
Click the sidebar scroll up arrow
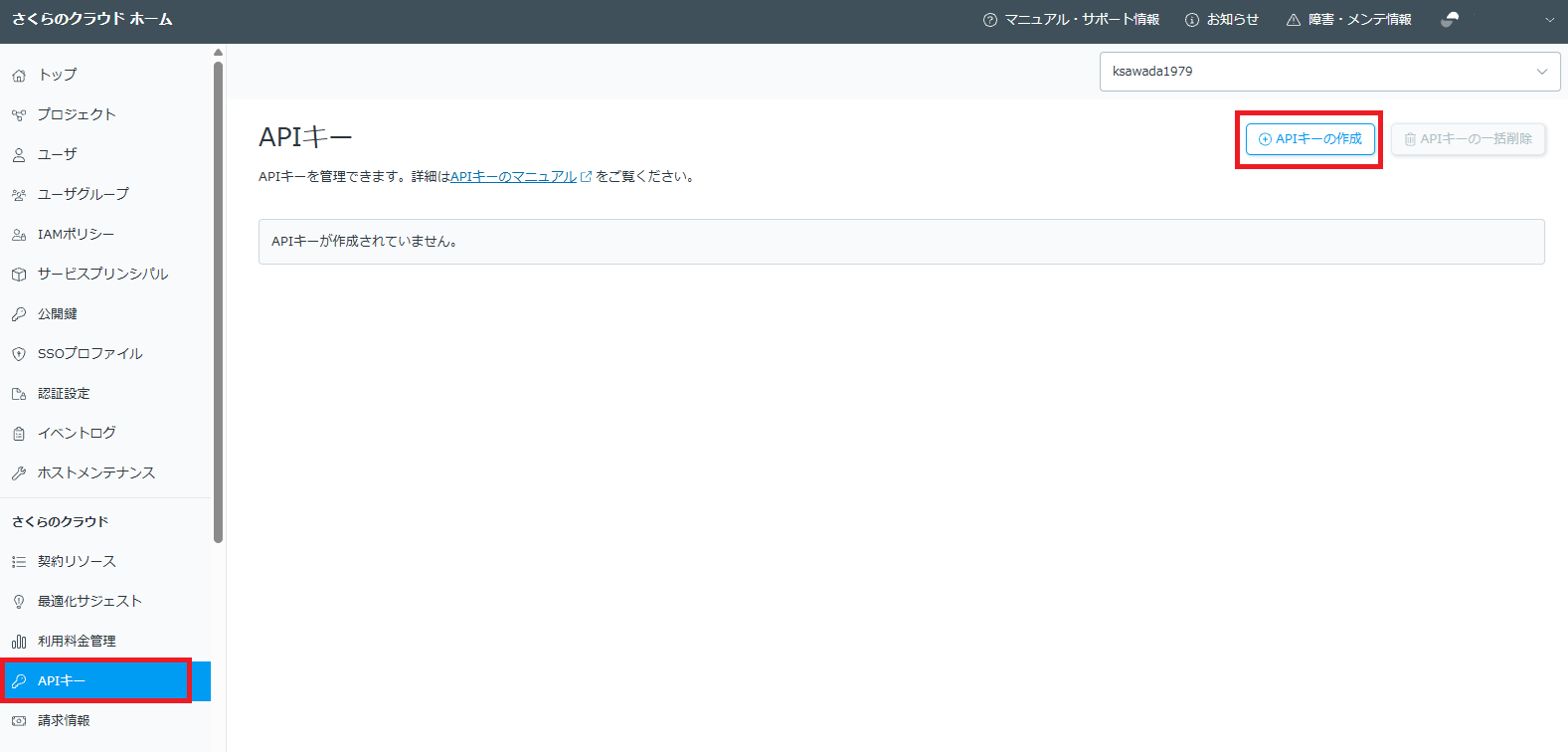(219, 52)
